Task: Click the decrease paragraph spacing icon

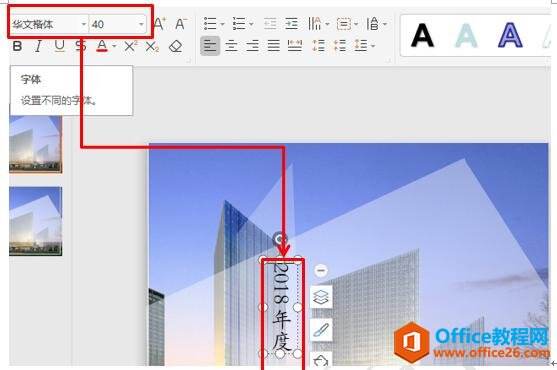Action: pos(340,46)
